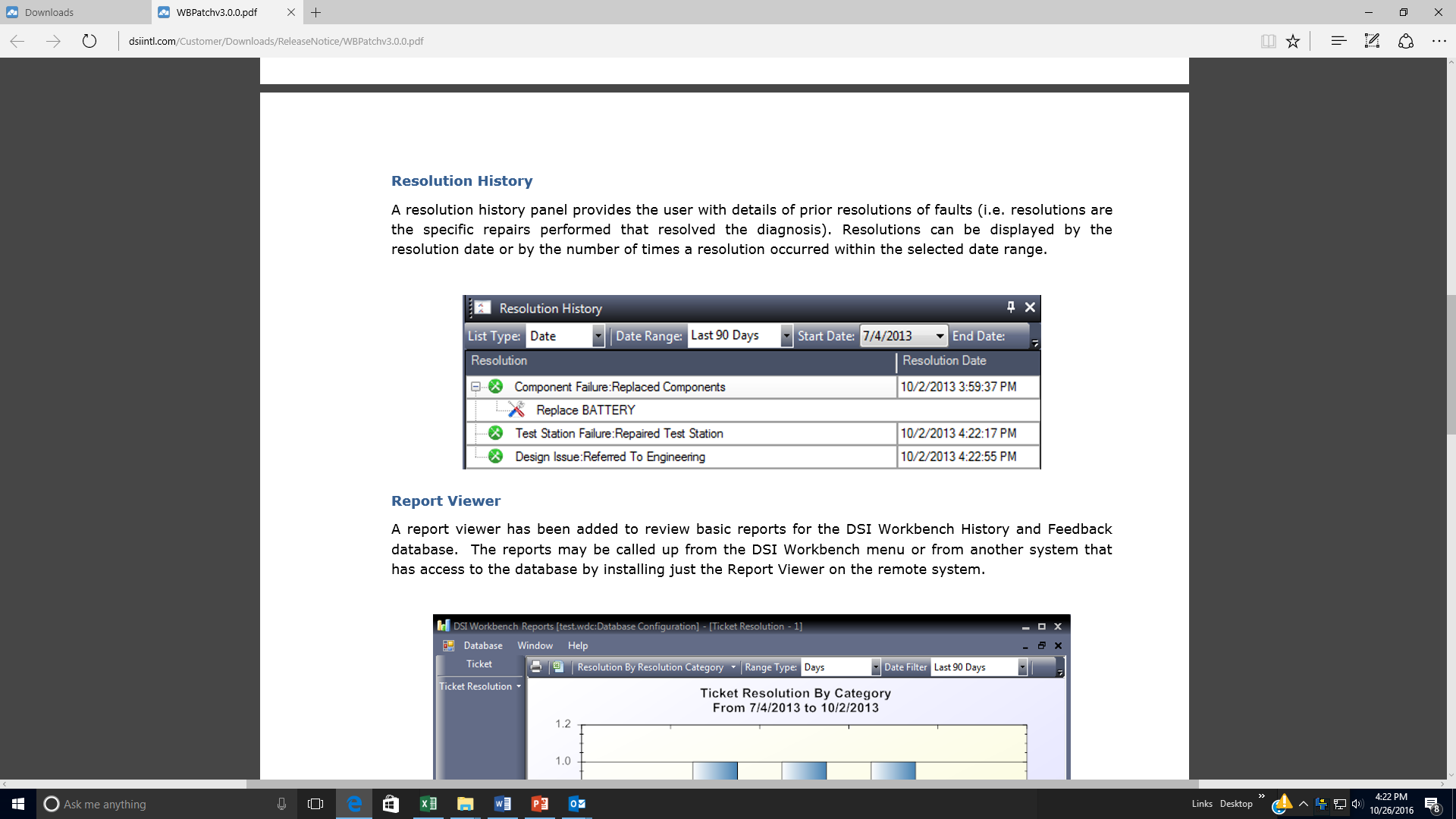Open a new browser tab
The height and width of the screenshot is (819, 1456).
pos(316,12)
